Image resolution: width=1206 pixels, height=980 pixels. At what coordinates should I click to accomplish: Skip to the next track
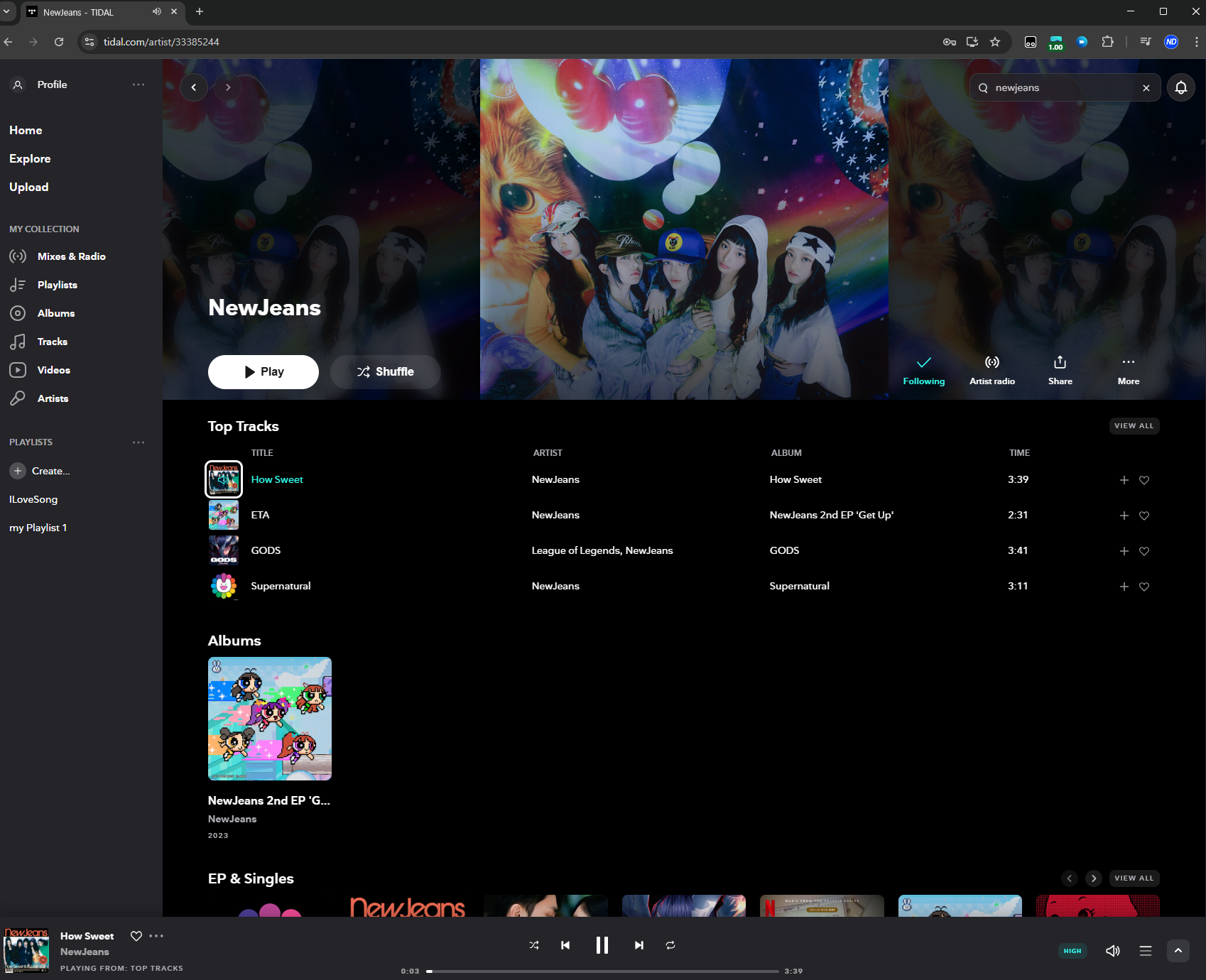pyautogui.click(x=639, y=945)
